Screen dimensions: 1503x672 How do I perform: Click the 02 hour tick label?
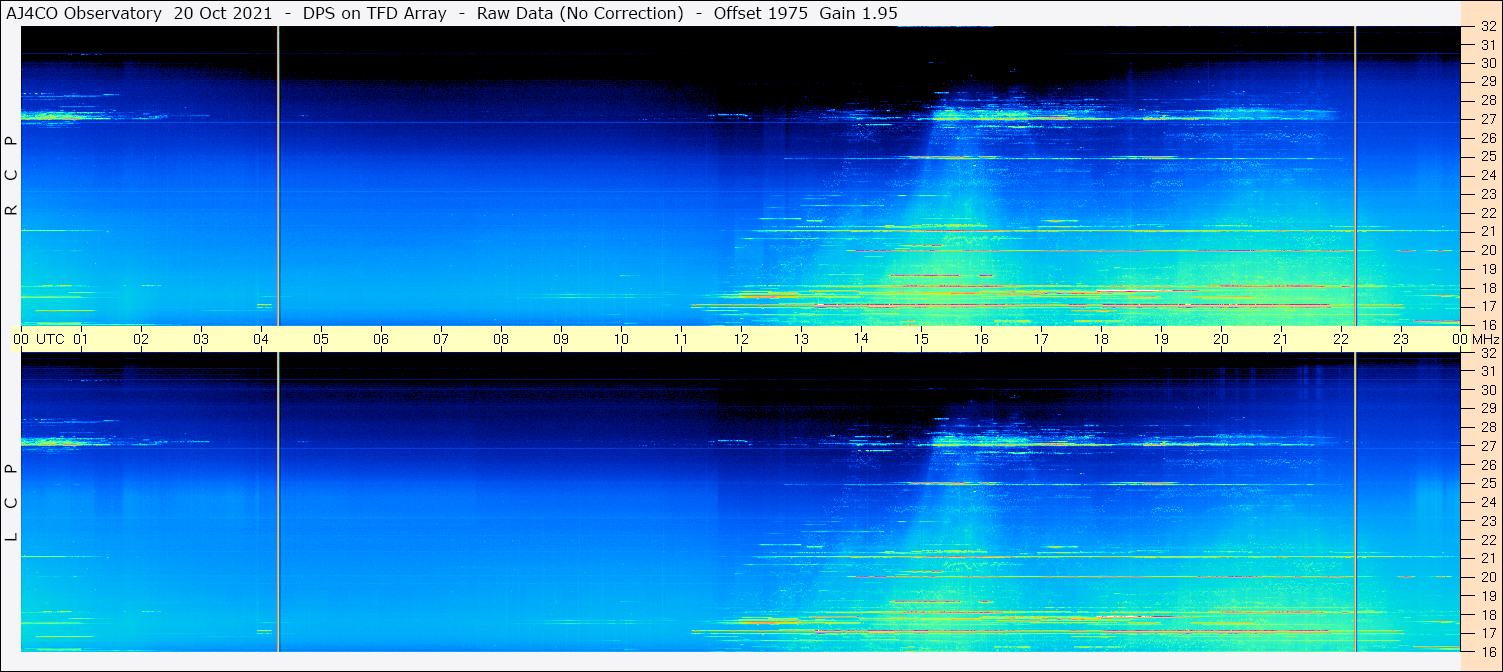click(x=141, y=339)
